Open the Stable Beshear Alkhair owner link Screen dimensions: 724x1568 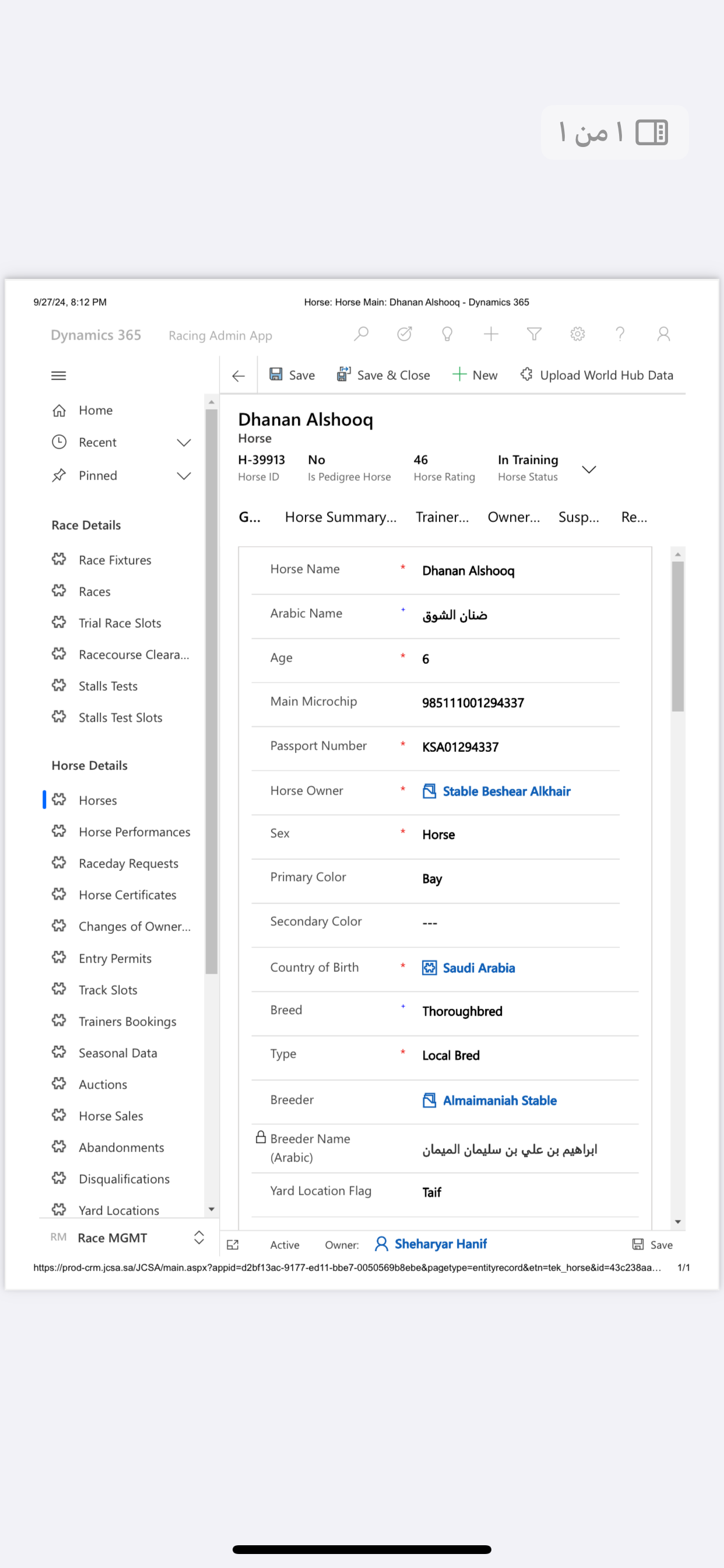pyautogui.click(x=506, y=790)
